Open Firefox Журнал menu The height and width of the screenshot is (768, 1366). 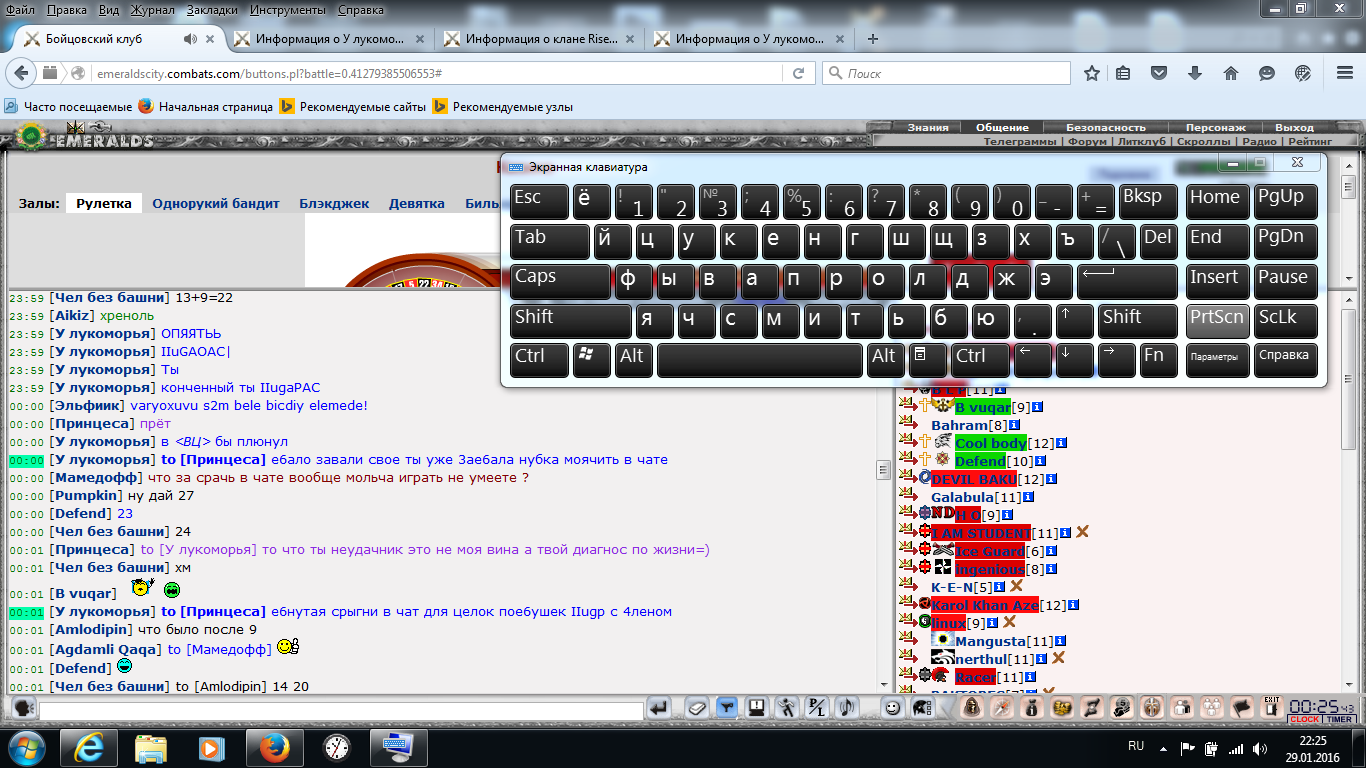coord(152,10)
